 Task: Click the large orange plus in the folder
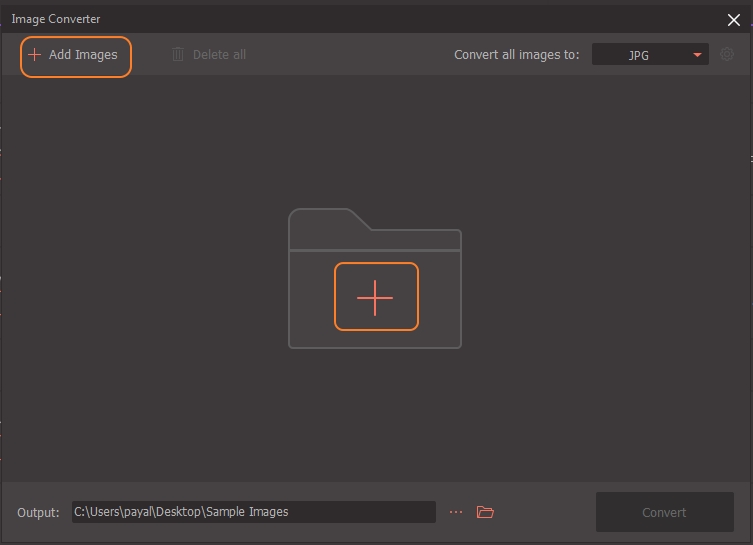click(375, 297)
